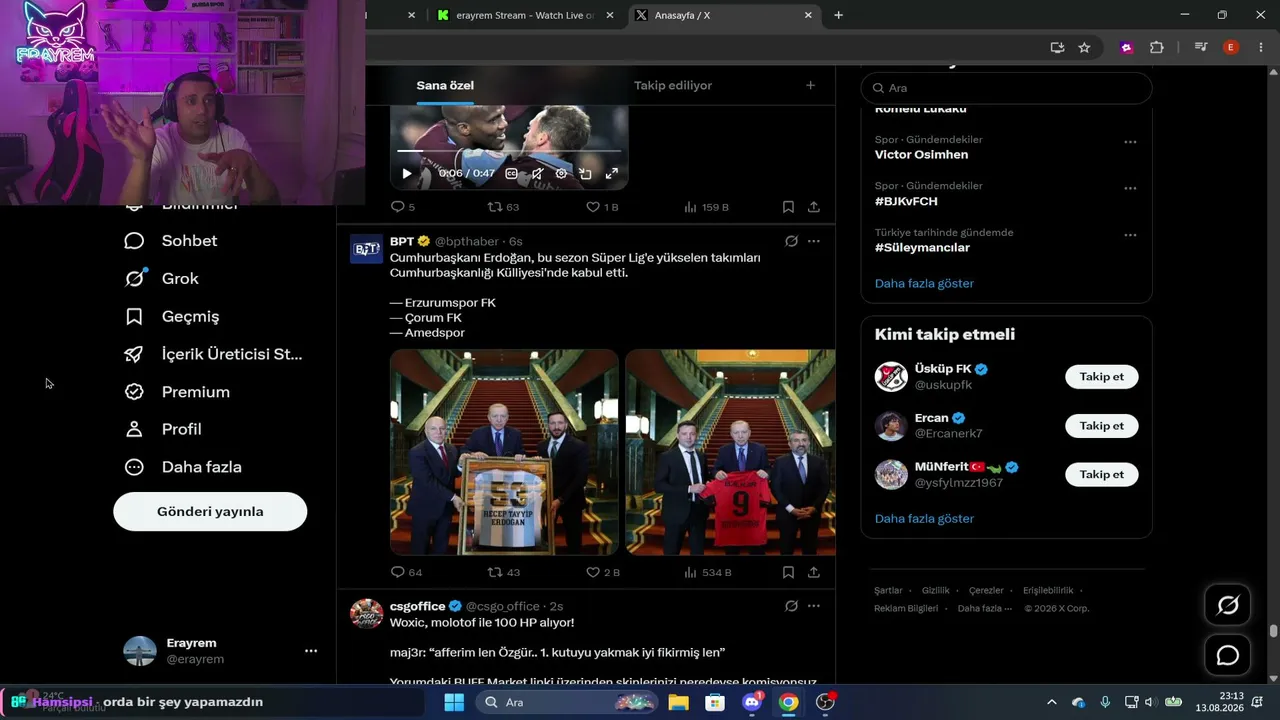Repost the video tweet with 63 reposts

coord(502,207)
